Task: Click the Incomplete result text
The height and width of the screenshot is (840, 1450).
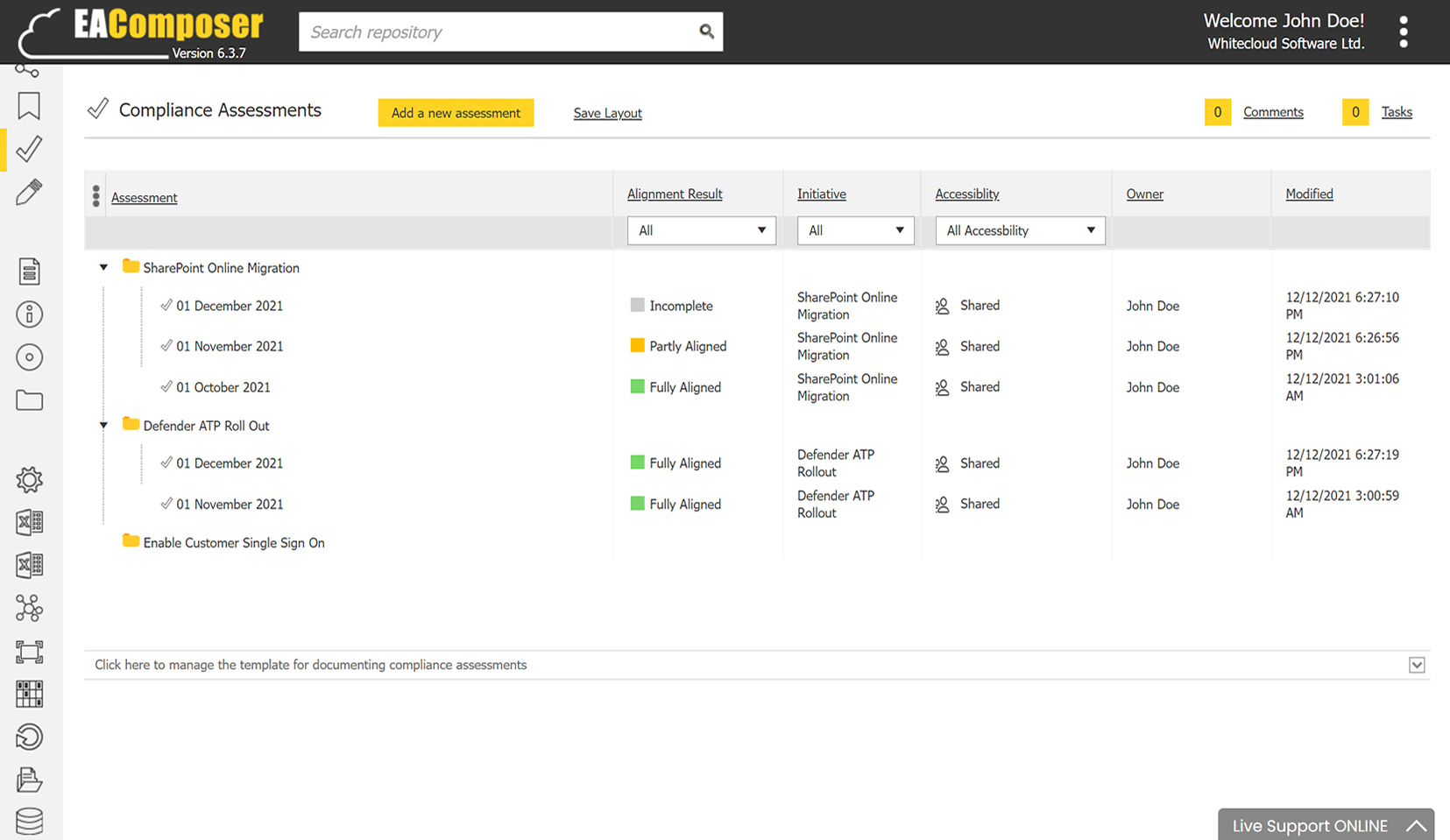Action: (x=681, y=306)
